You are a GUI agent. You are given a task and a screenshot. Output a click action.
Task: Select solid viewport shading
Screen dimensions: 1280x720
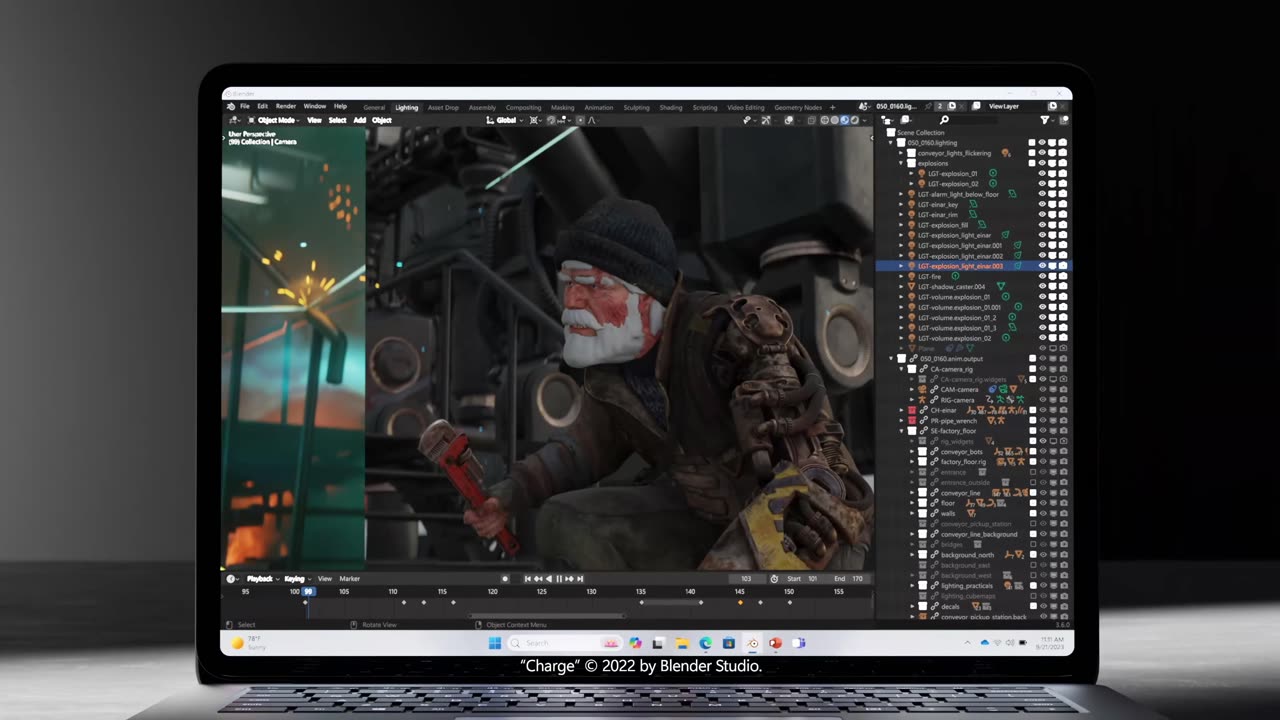(x=834, y=120)
